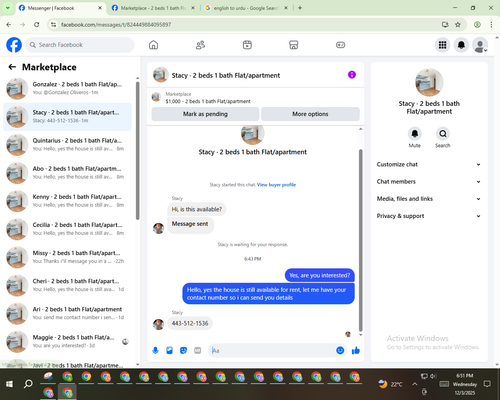Switch to Marketplace 2 beds browser tab
500x400 pixels.
pos(153,8)
